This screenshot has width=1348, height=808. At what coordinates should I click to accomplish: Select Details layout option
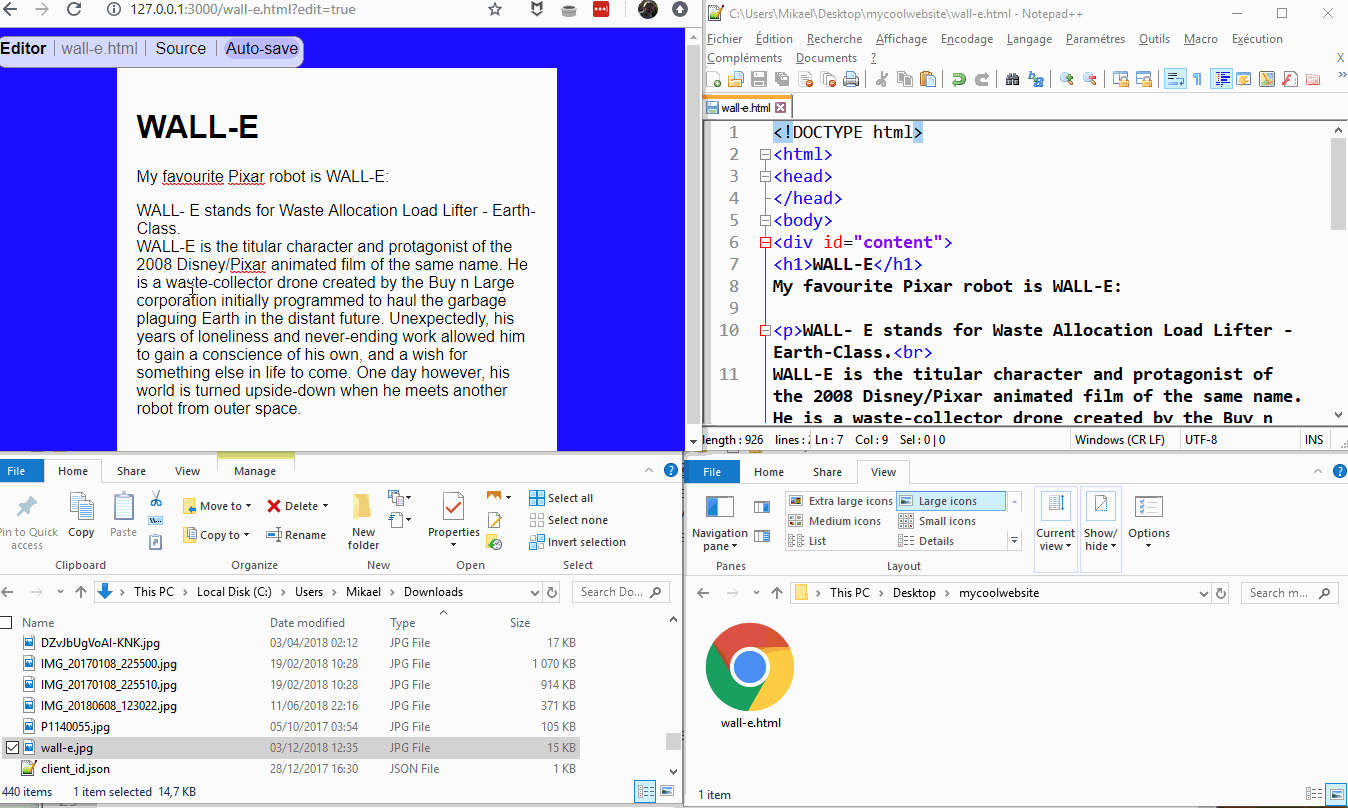pyautogui.click(x=926, y=541)
